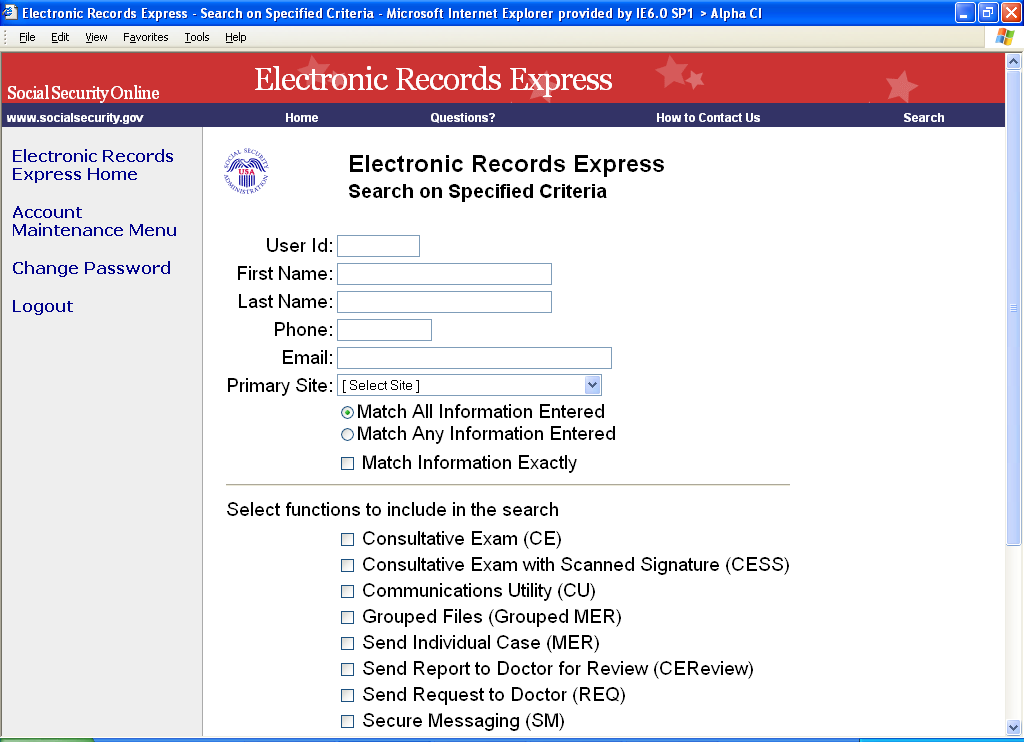The height and width of the screenshot is (742, 1024).
Task: Focus the First Name text box
Action: (444, 274)
